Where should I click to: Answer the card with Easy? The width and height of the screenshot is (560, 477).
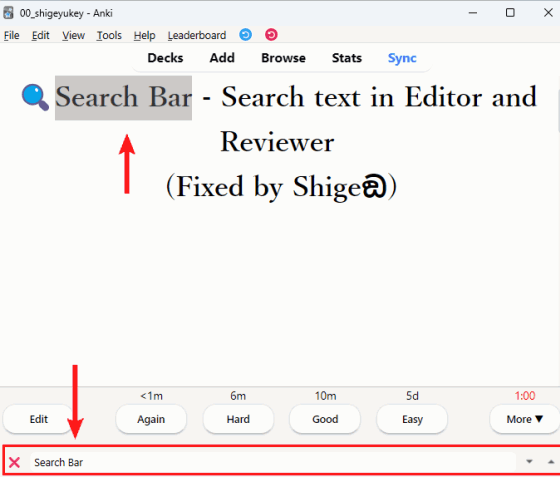412,419
